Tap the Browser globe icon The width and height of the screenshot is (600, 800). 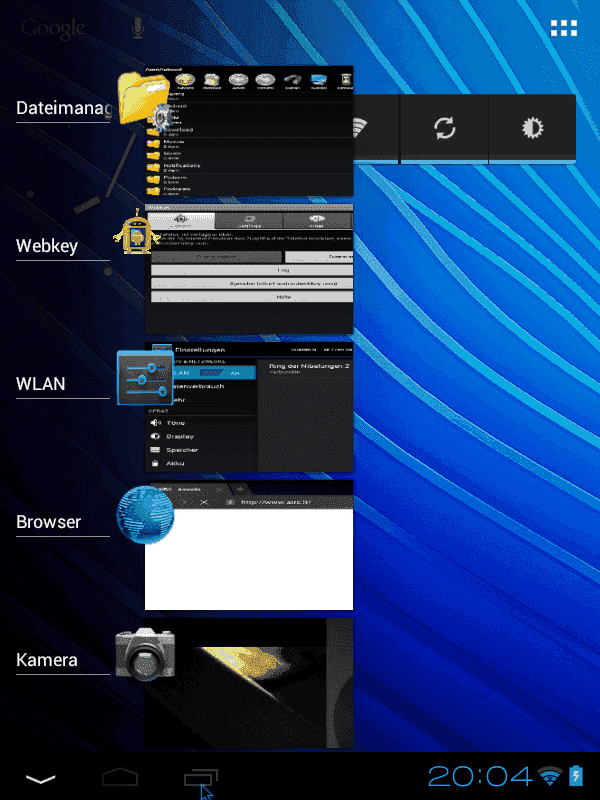point(145,514)
